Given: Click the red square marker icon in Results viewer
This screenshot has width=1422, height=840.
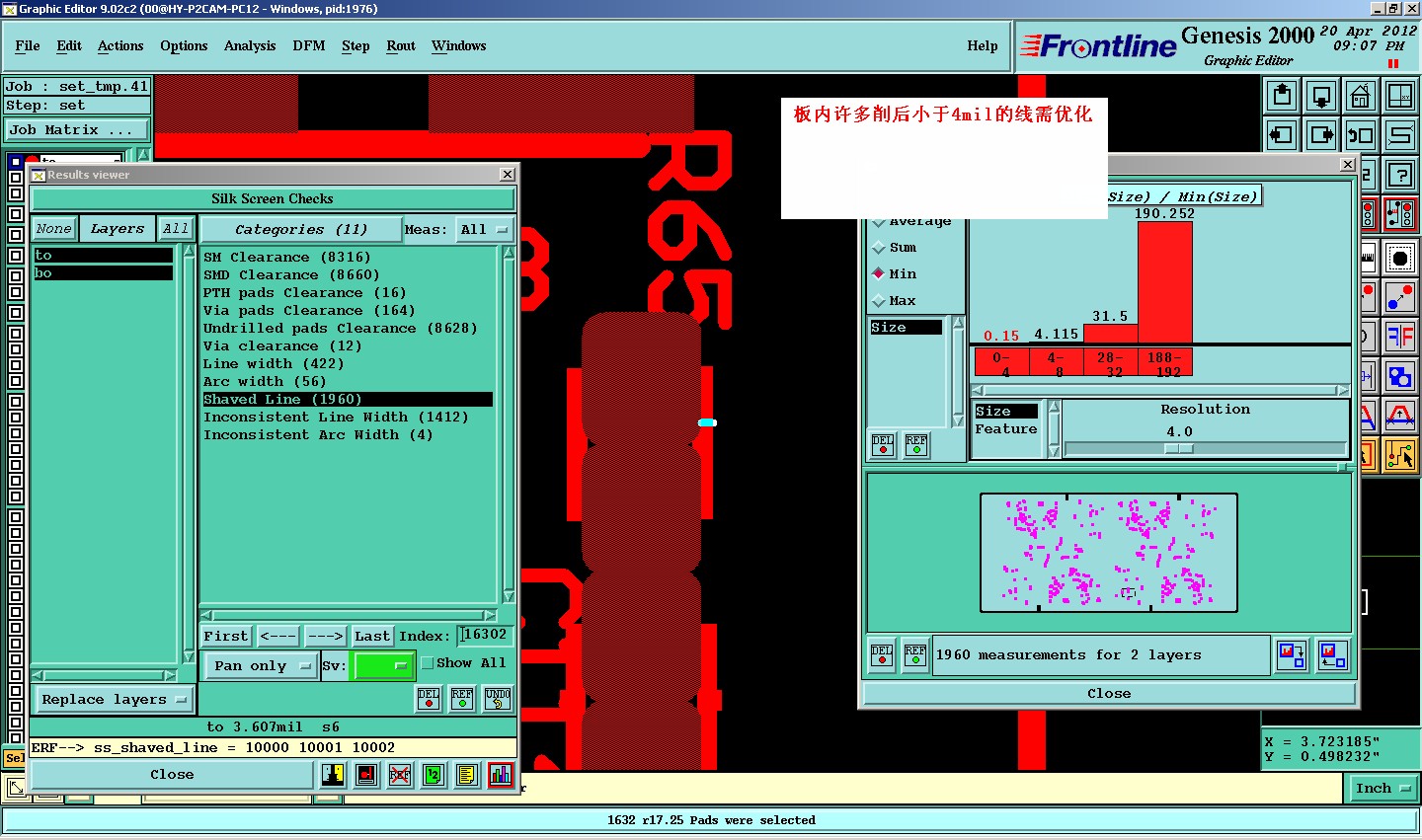Looking at the screenshot, I should pos(366,775).
